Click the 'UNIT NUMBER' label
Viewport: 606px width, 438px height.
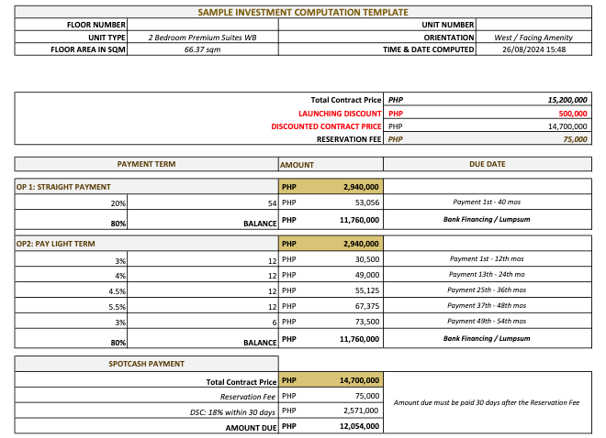[448, 25]
